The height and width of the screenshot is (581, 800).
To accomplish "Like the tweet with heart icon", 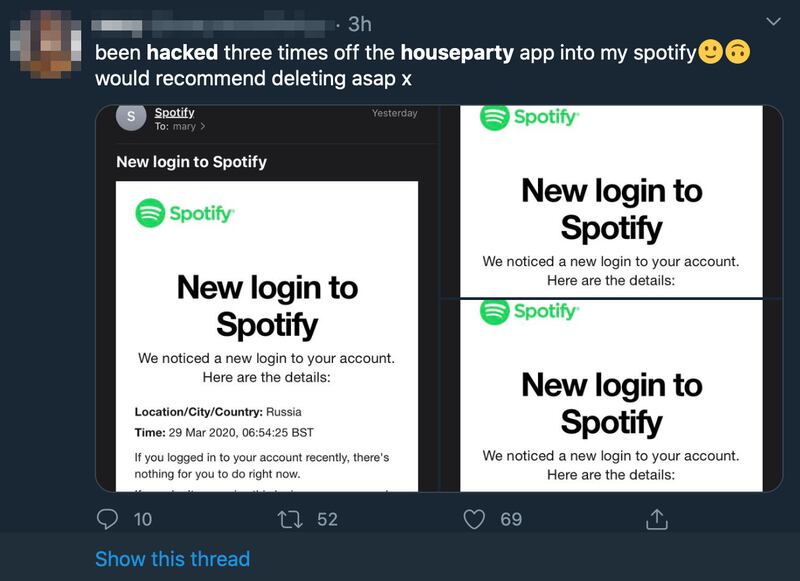I will 474,519.
